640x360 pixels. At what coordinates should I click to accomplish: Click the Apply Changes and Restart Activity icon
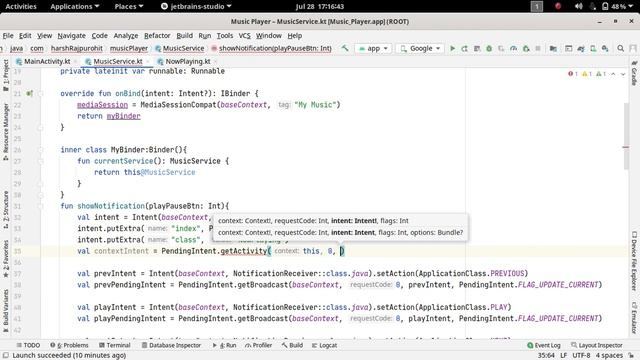point(464,48)
